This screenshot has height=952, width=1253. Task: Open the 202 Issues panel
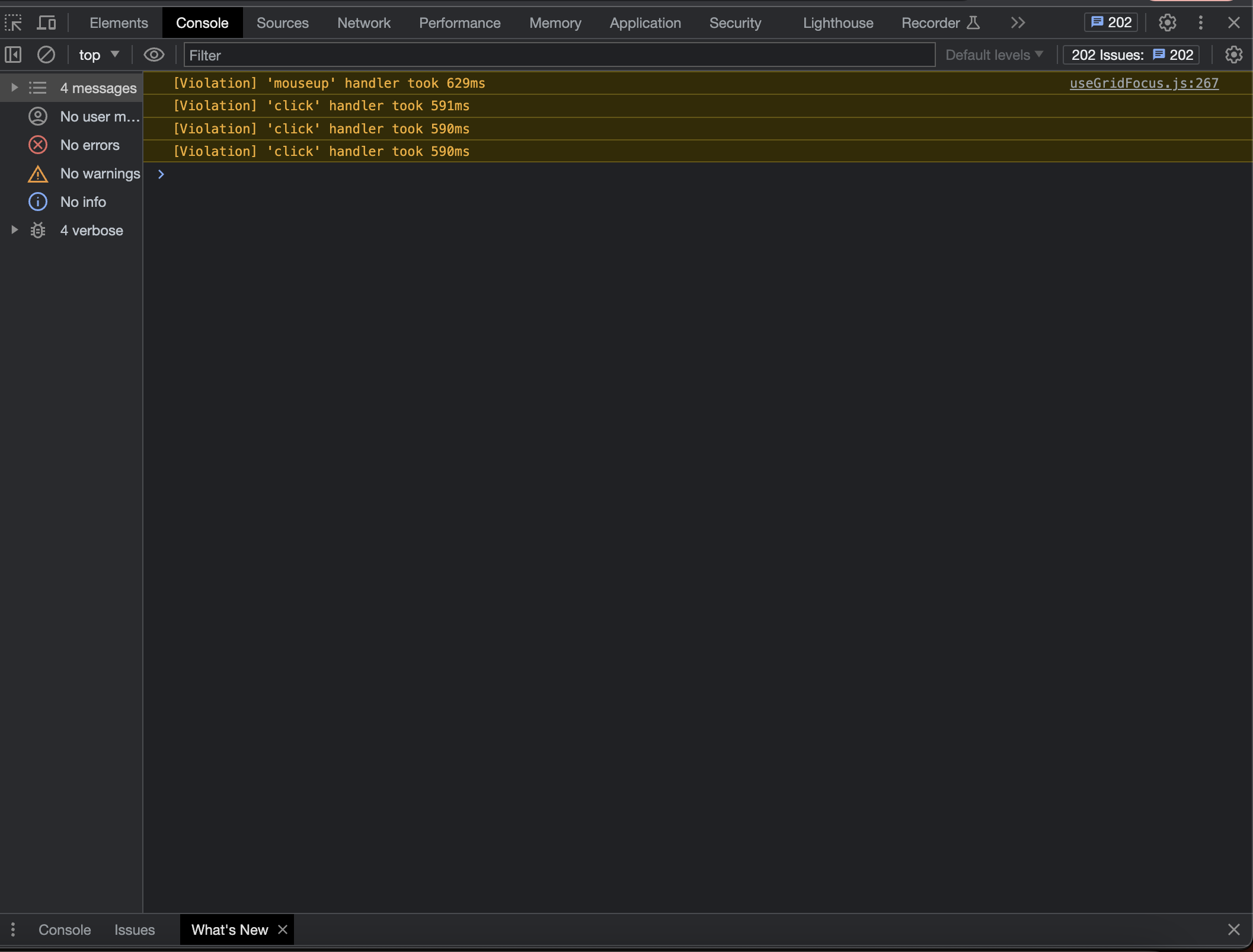point(1130,55)
